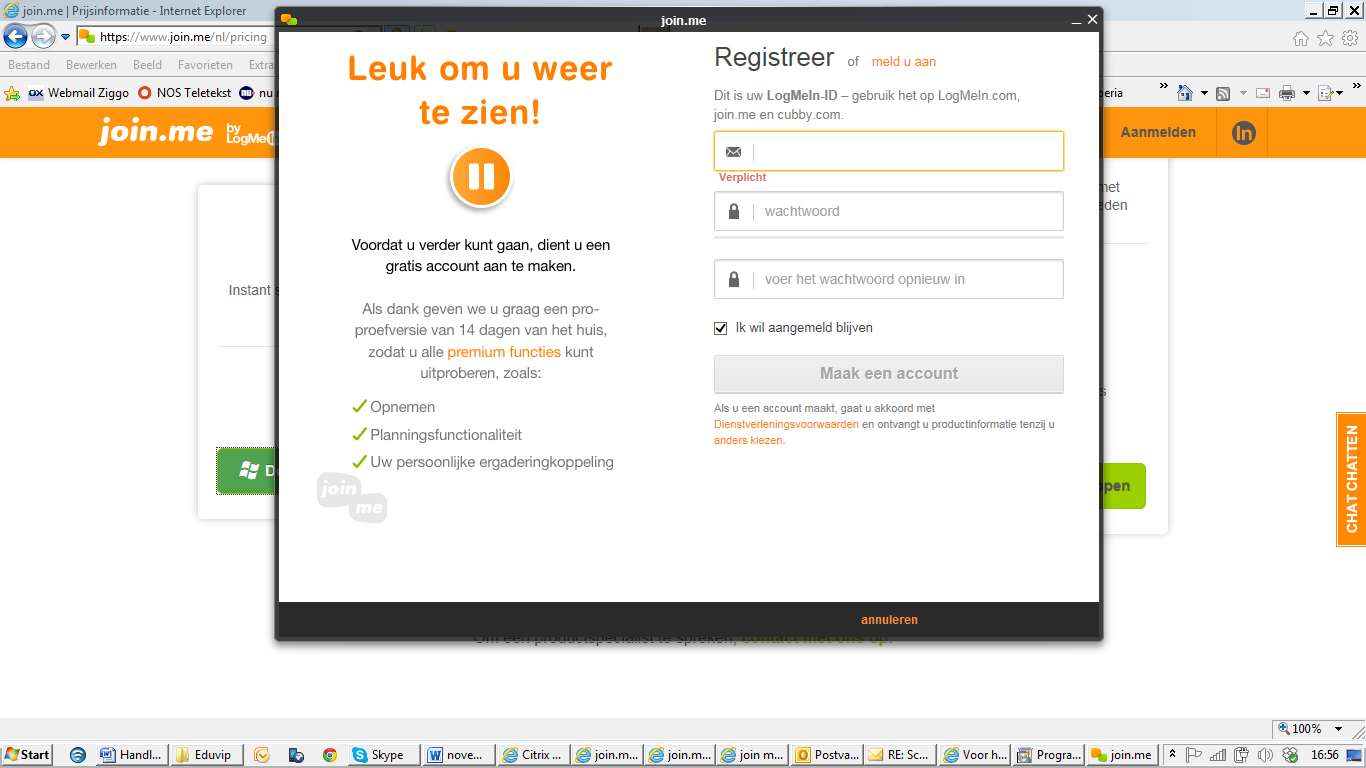
Task: Click the Read mail envelope icon
Action: tap(1262, 93)
